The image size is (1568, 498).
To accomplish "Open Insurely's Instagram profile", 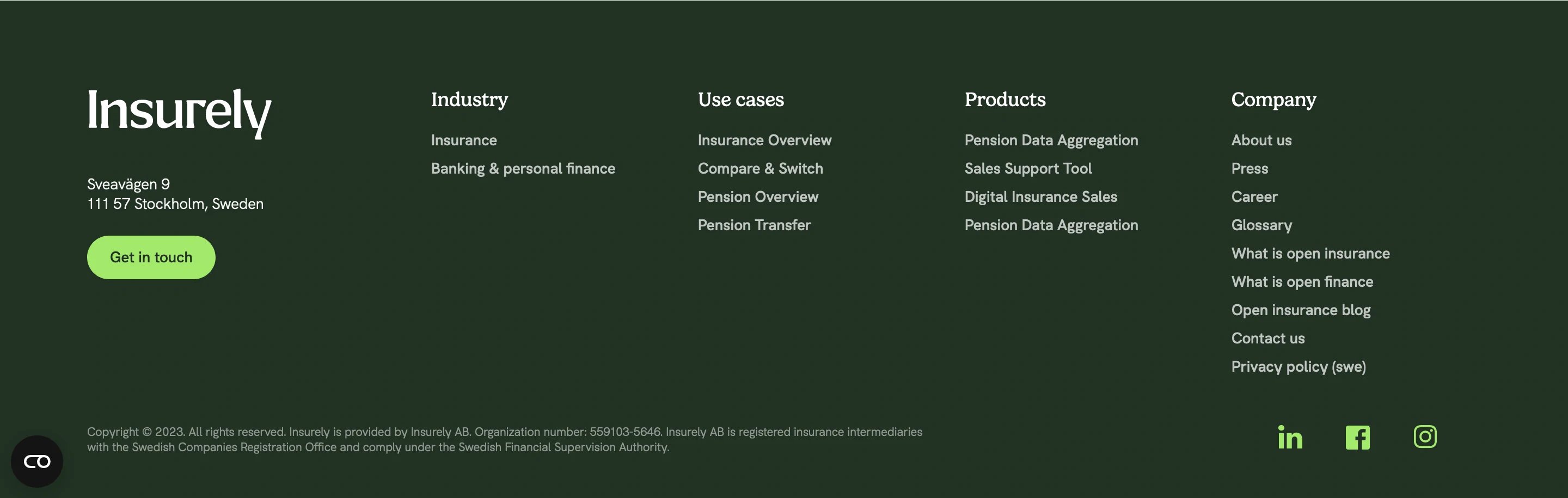I will [1425, 436].
